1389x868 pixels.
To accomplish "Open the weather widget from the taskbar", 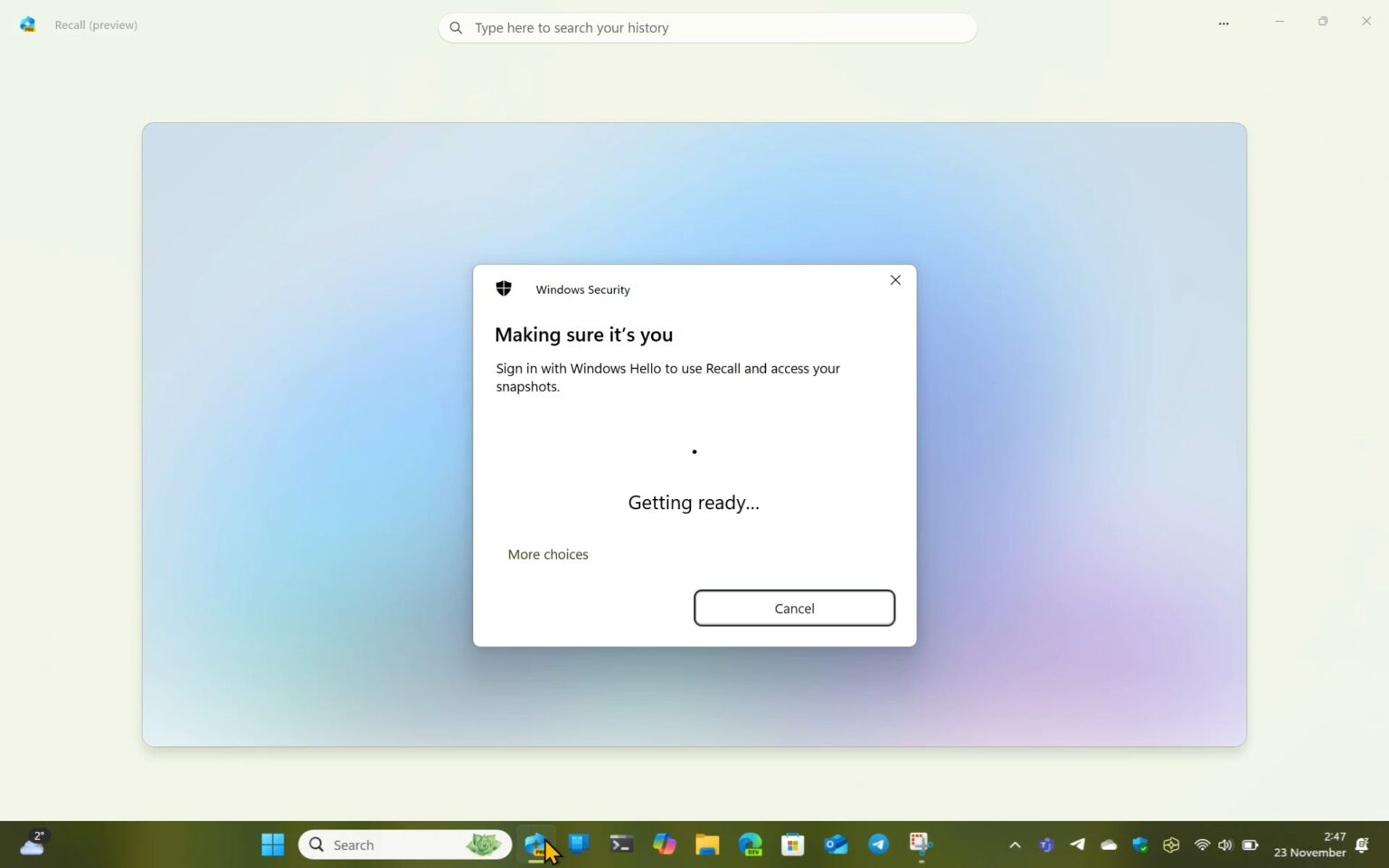I will tap(33, 844).
